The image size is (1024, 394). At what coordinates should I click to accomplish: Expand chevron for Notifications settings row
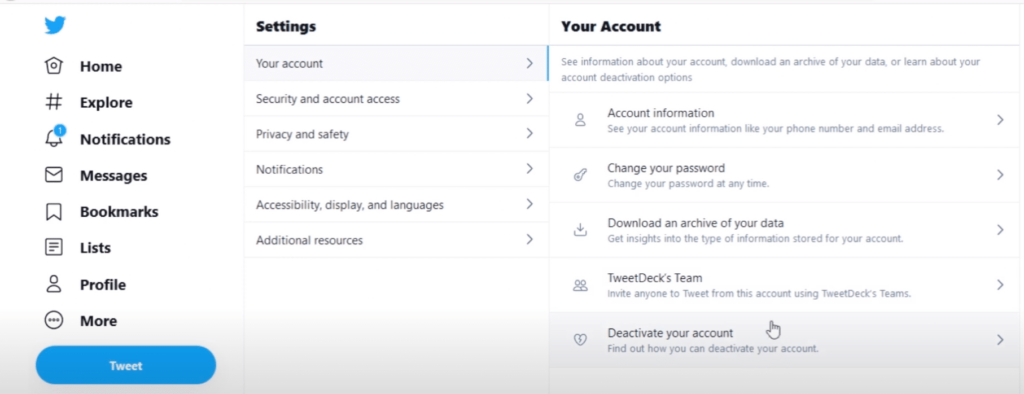click(x=530, y=169)
